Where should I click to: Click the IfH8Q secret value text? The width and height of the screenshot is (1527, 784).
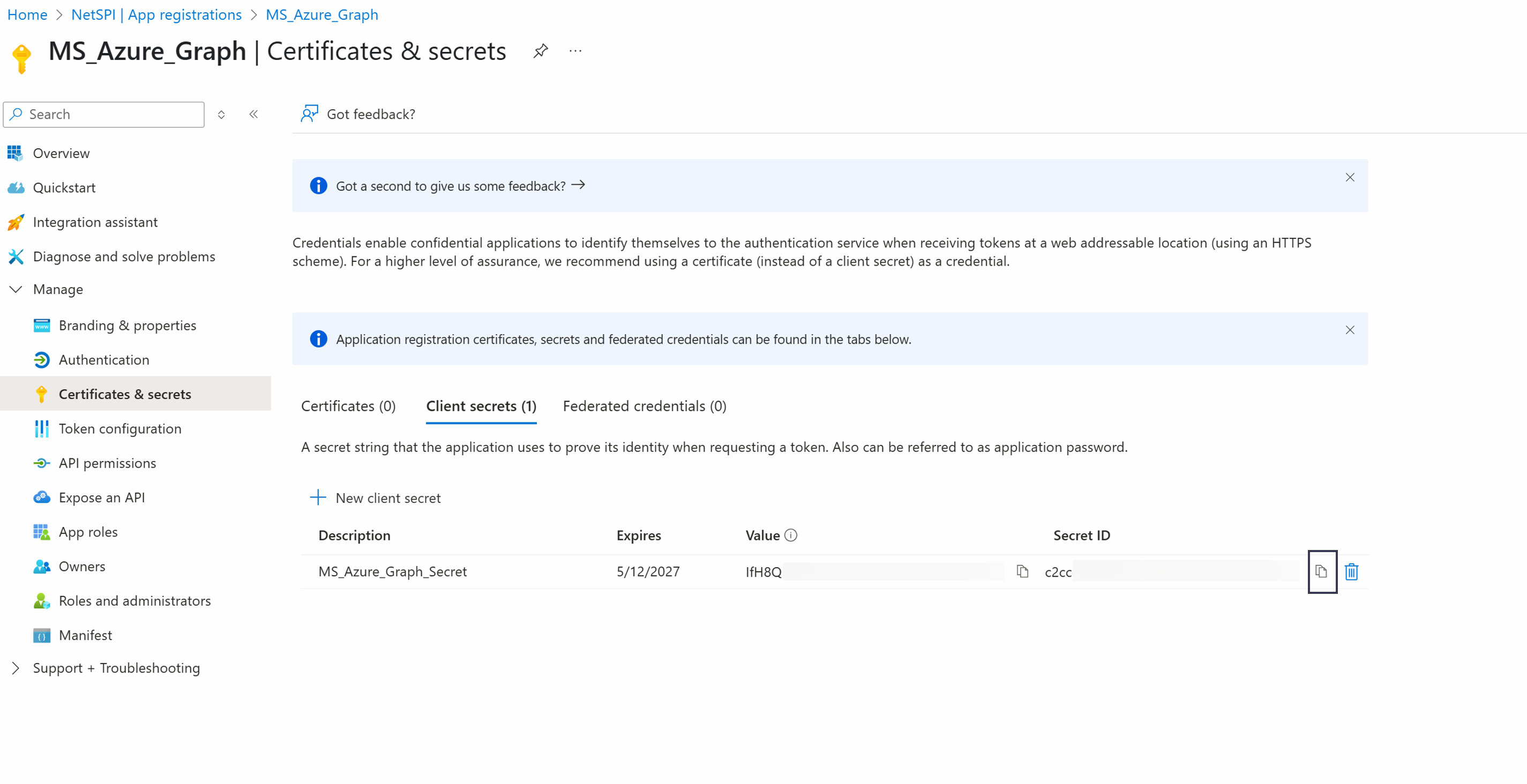pos(763,572)
